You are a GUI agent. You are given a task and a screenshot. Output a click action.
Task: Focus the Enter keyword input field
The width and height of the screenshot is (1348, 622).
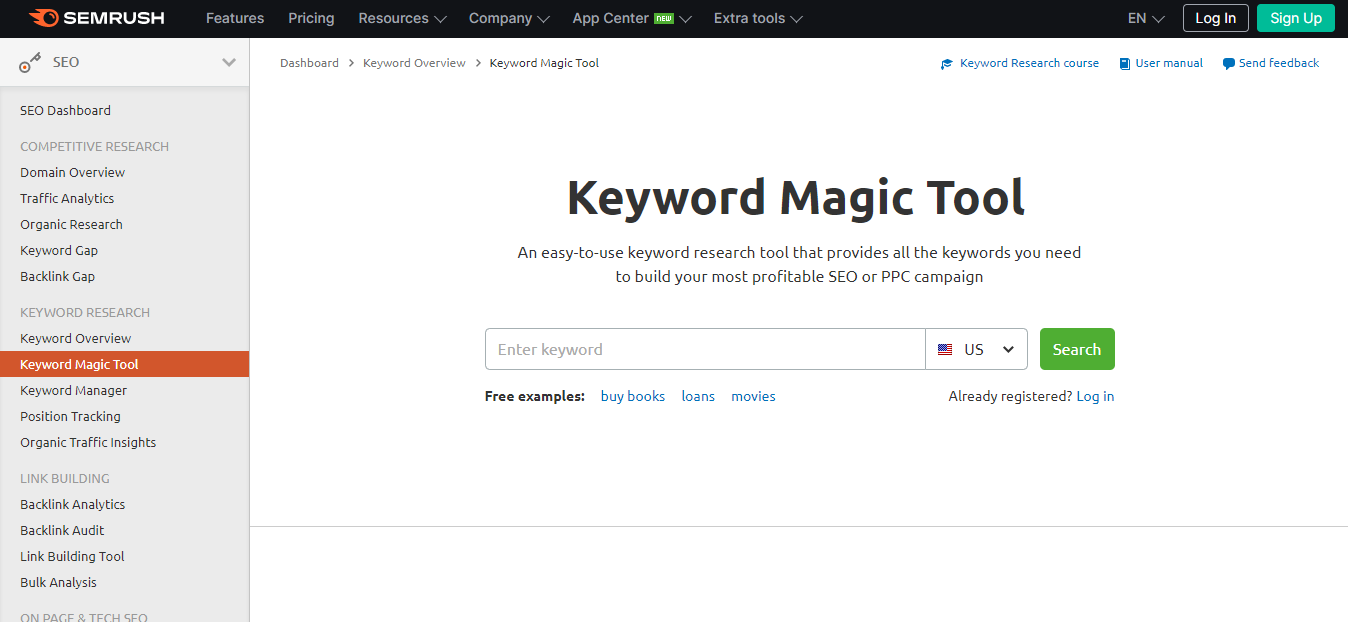(705, 350)
